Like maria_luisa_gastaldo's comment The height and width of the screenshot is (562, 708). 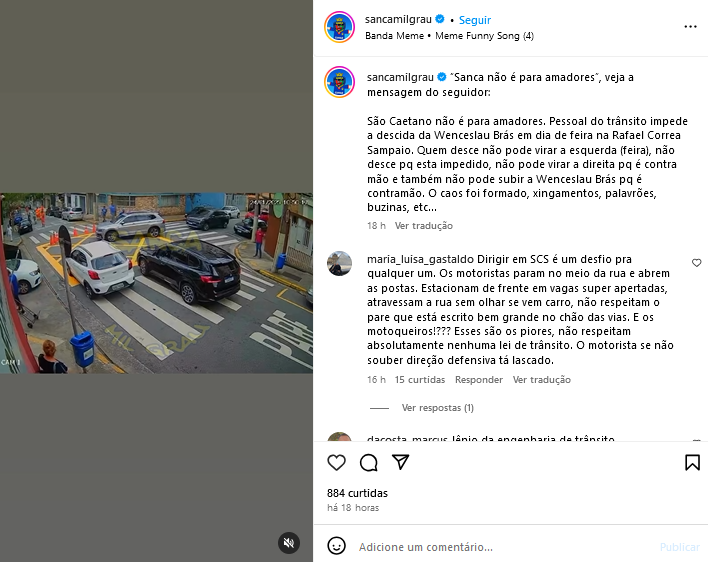point(696,263)
